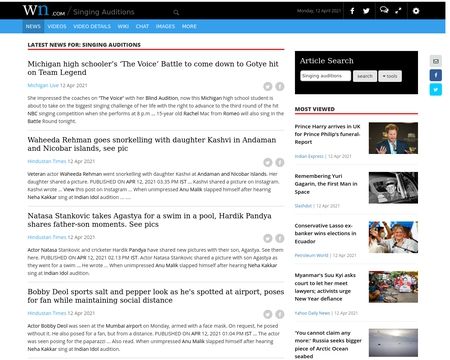Image resolution: width=450 pixels, height=360 pixels.
Task: Share Michigan high schooler article on Twitter
Action: [268, 86]
